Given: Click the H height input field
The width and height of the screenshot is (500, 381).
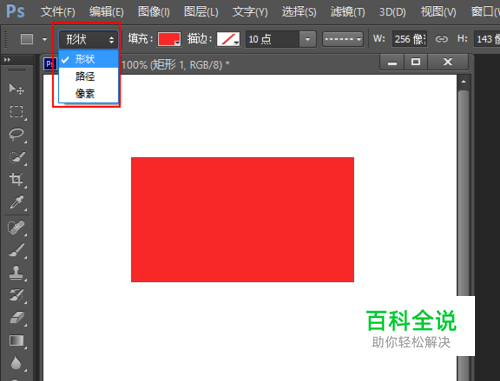Looking at the screenshot, I should coord(487,39).
